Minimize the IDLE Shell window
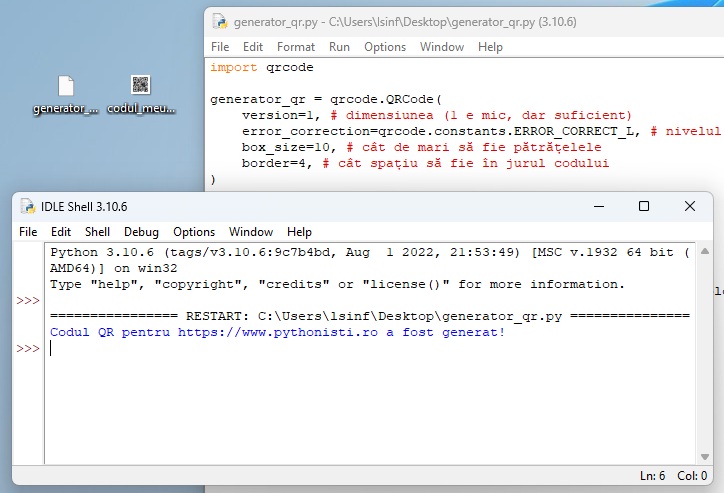Viewport: 724px width, 493px height. click(597, 206)
